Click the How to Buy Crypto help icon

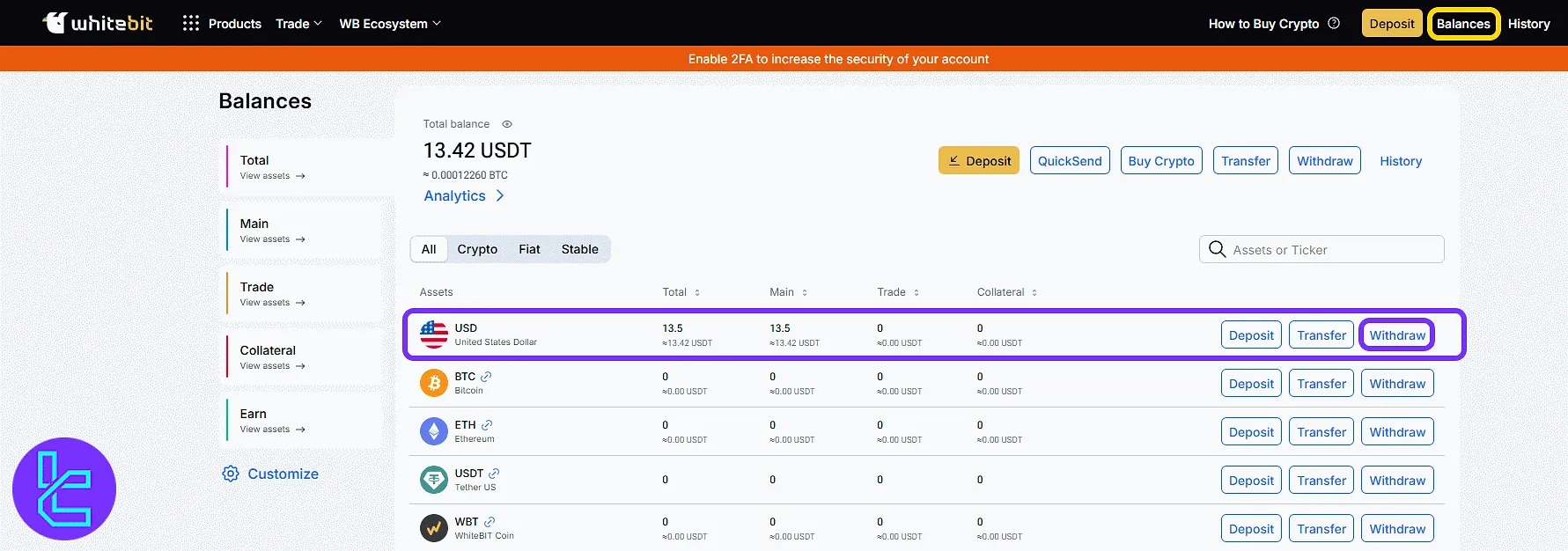tap(1334, 24)
